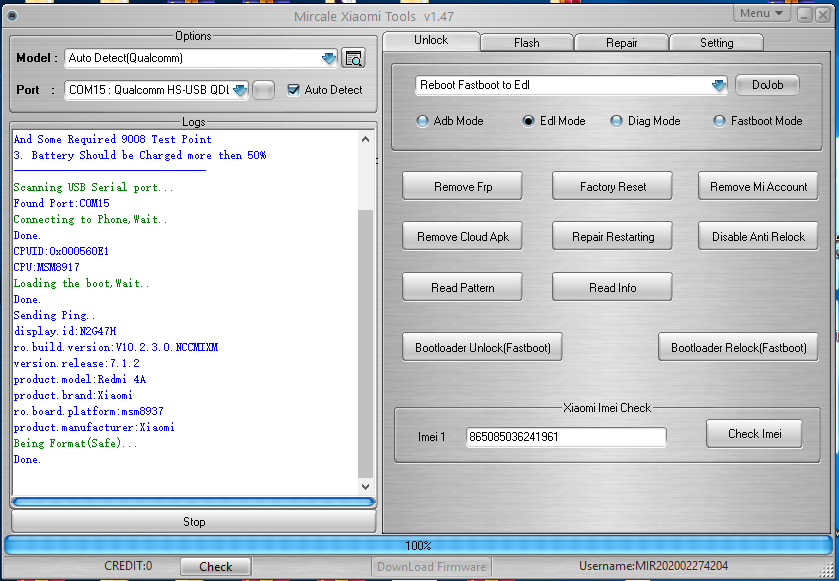Close the Miracle Xiaomi Tools window

(823, 14)
